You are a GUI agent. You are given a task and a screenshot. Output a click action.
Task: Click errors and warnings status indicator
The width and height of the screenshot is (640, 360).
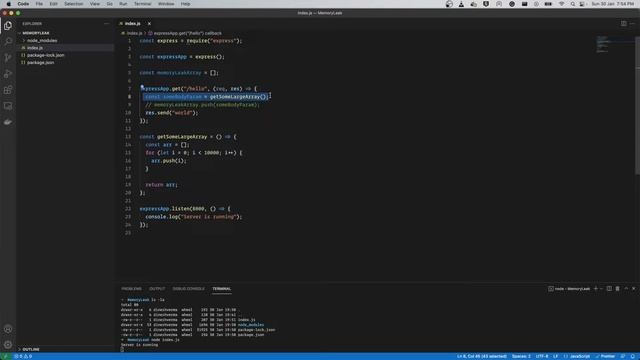point(23,356)
